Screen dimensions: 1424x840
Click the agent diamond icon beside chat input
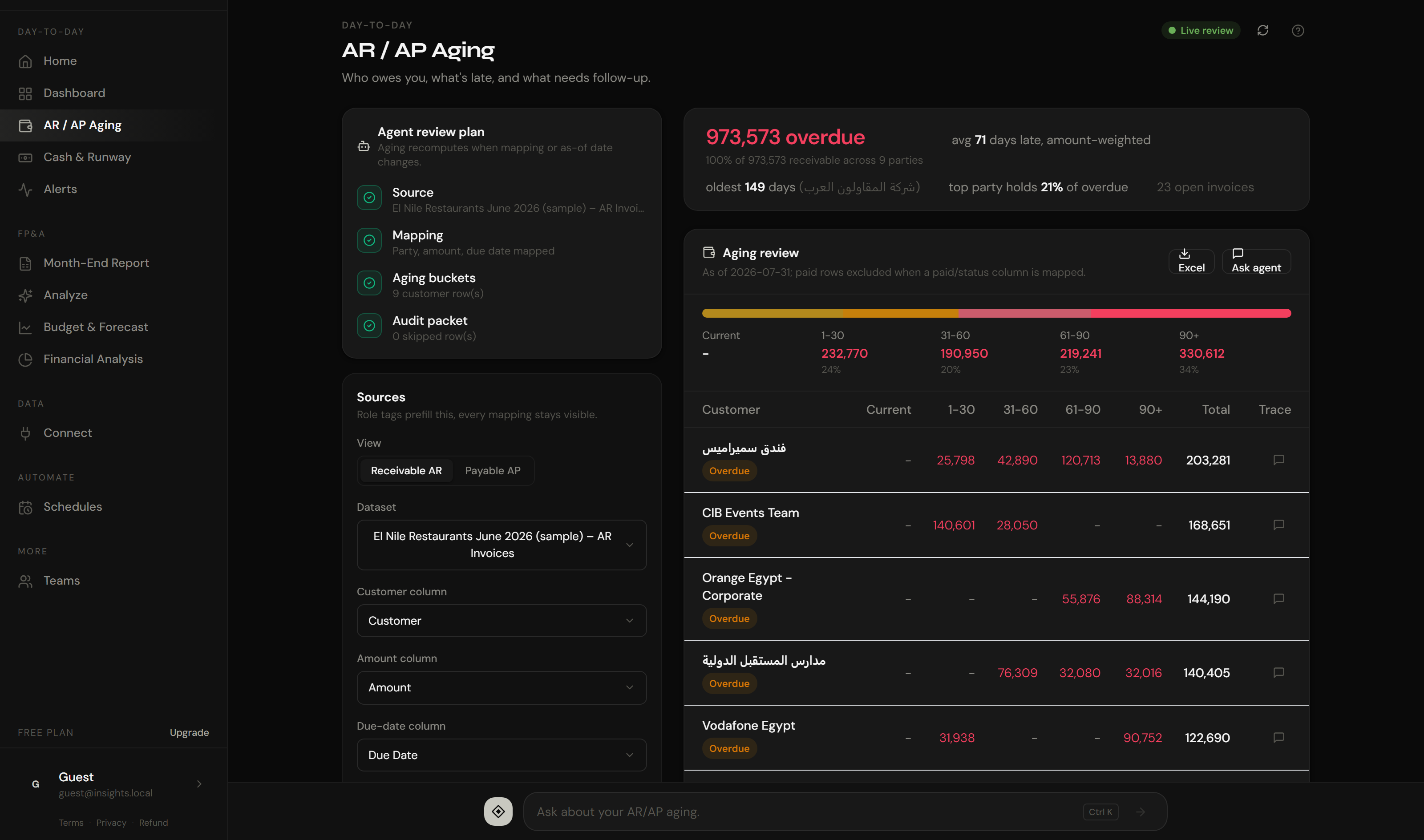click(498, 812)
